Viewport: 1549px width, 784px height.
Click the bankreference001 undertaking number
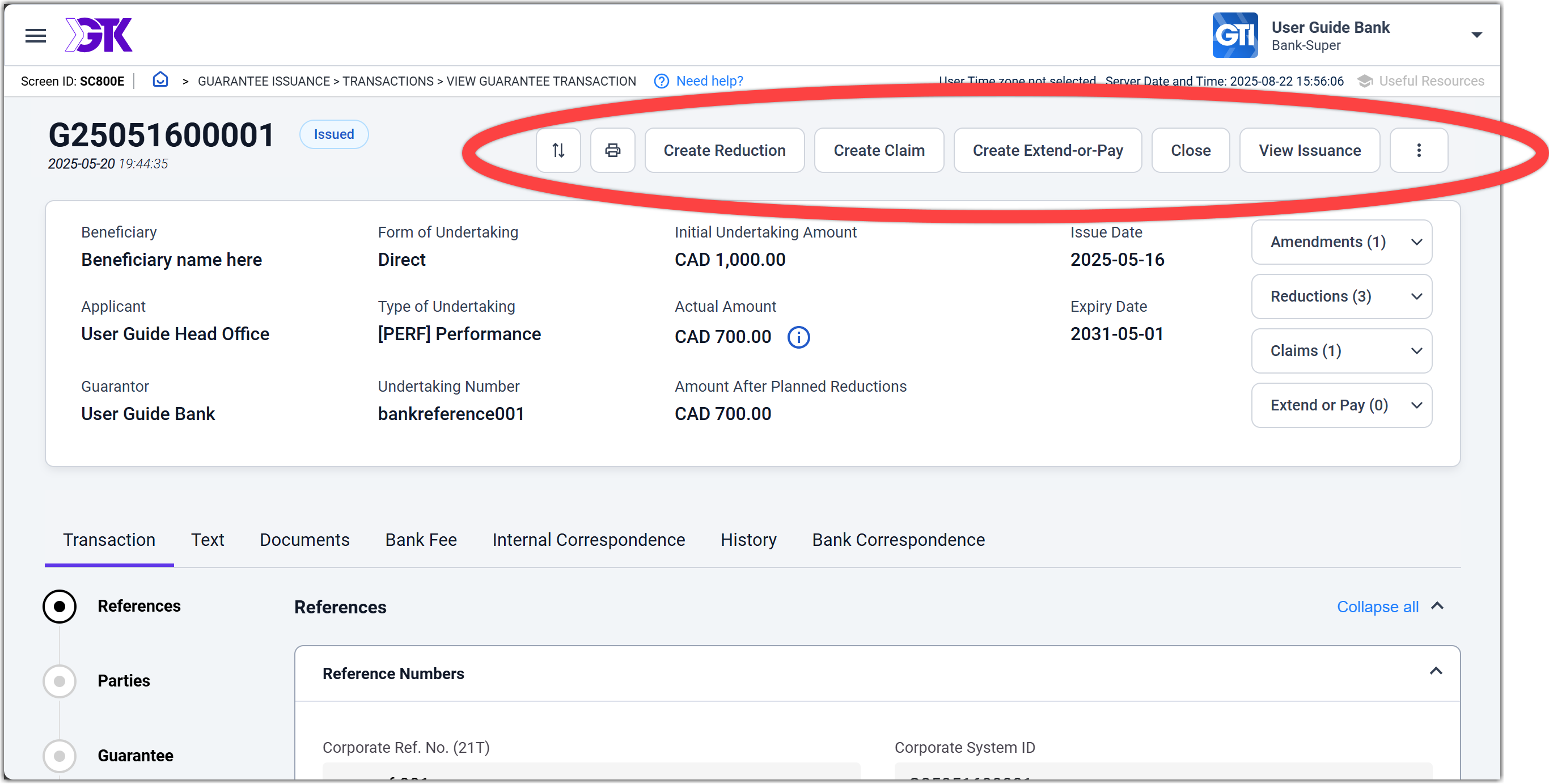click(x=451, y=414)
